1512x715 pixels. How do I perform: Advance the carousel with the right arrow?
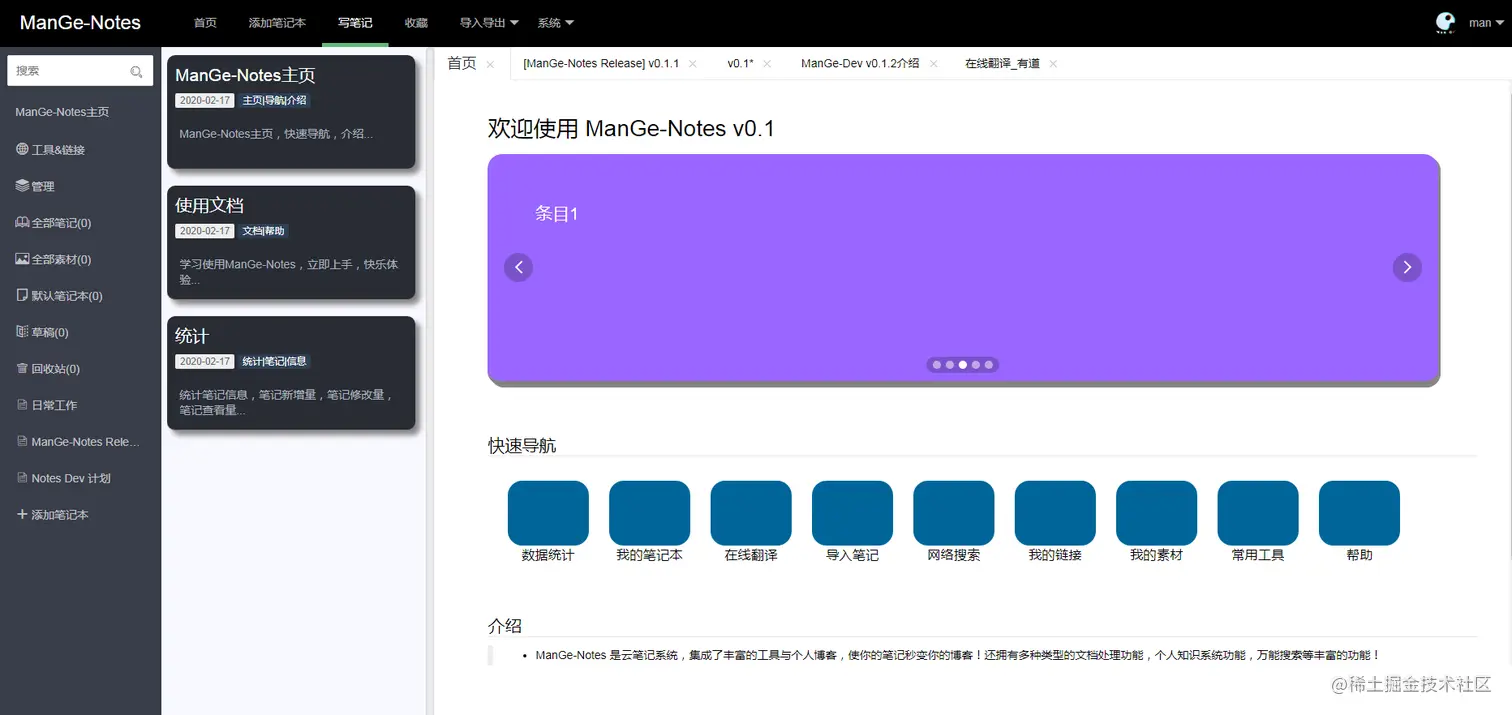pos(1407,267)
